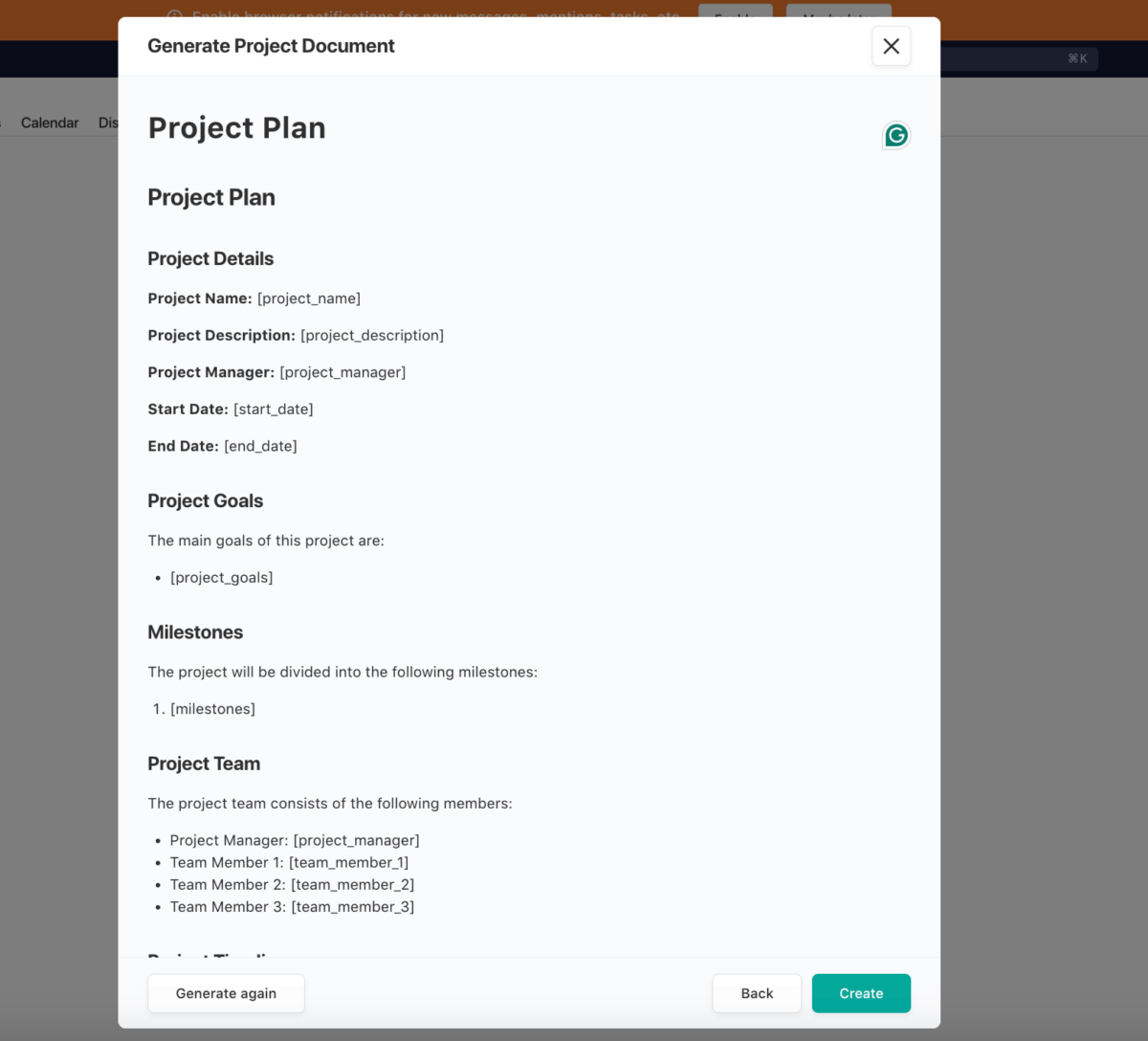Click the [project_goals] bullet placeholder

point(221,577)
